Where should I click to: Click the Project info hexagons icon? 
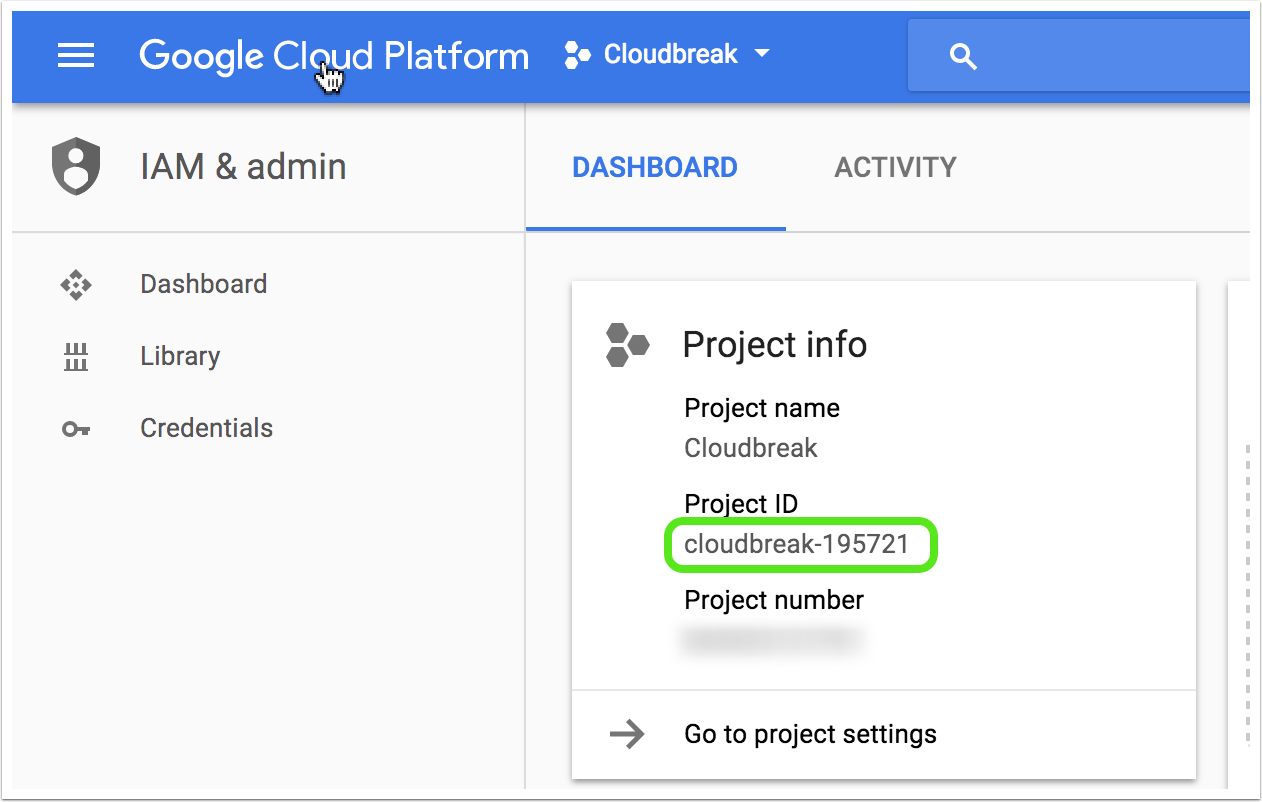(x=628, y=345)
